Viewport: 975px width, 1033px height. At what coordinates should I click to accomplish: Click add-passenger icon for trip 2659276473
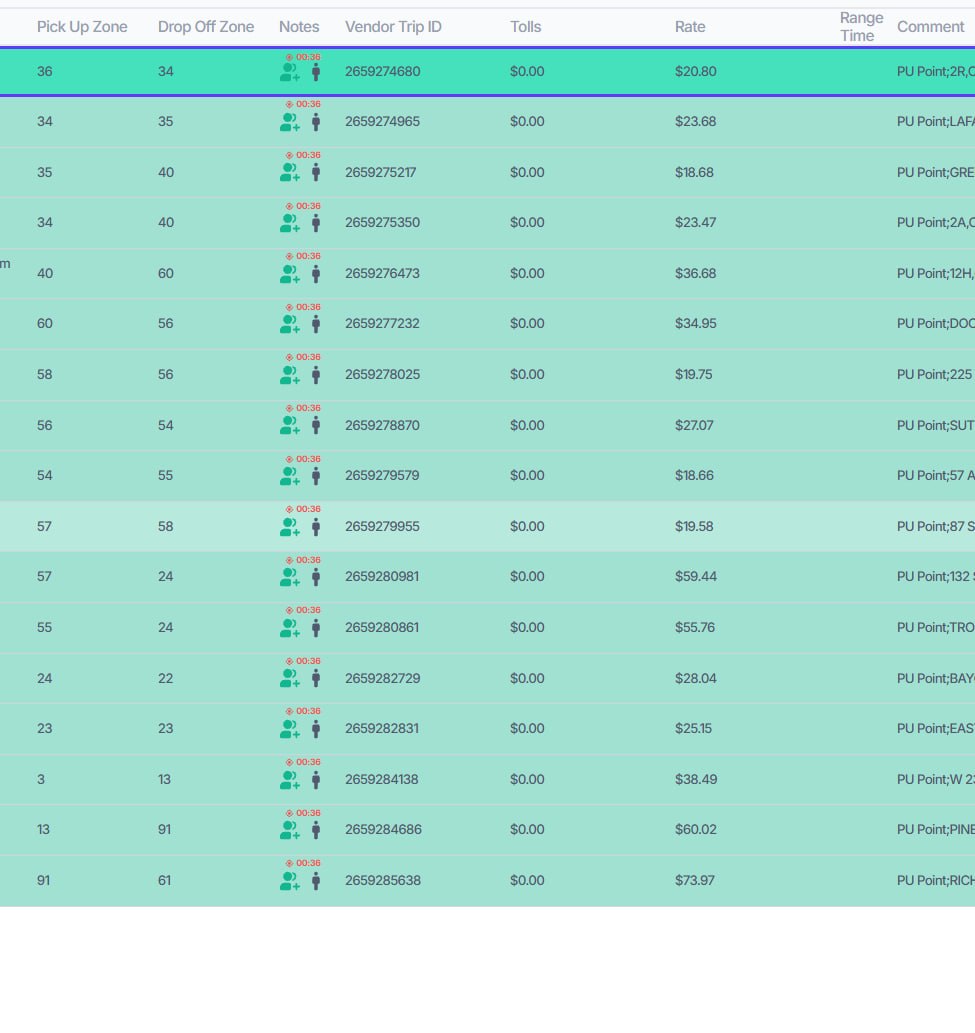290,273
